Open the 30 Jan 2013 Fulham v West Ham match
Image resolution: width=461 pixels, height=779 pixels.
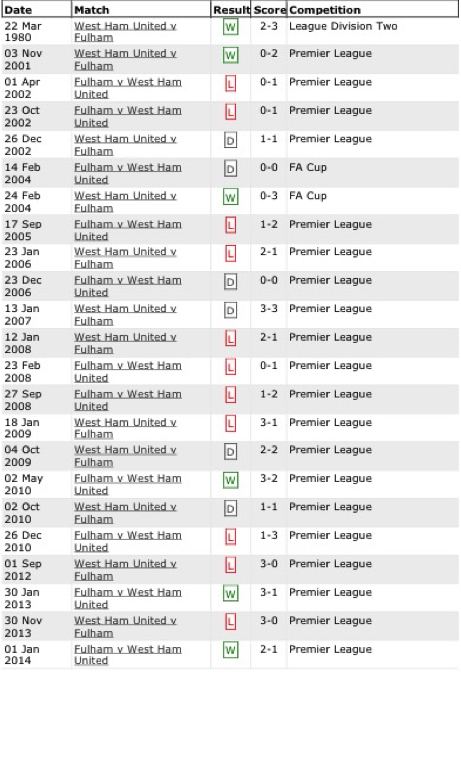128,598
